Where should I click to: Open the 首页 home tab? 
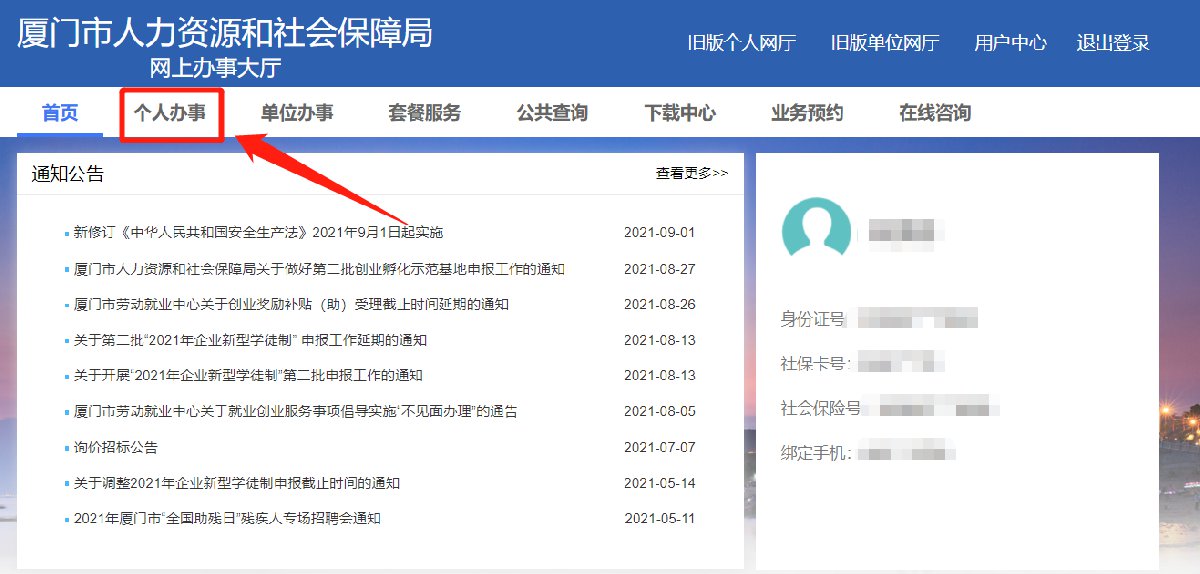coord(60,113)
